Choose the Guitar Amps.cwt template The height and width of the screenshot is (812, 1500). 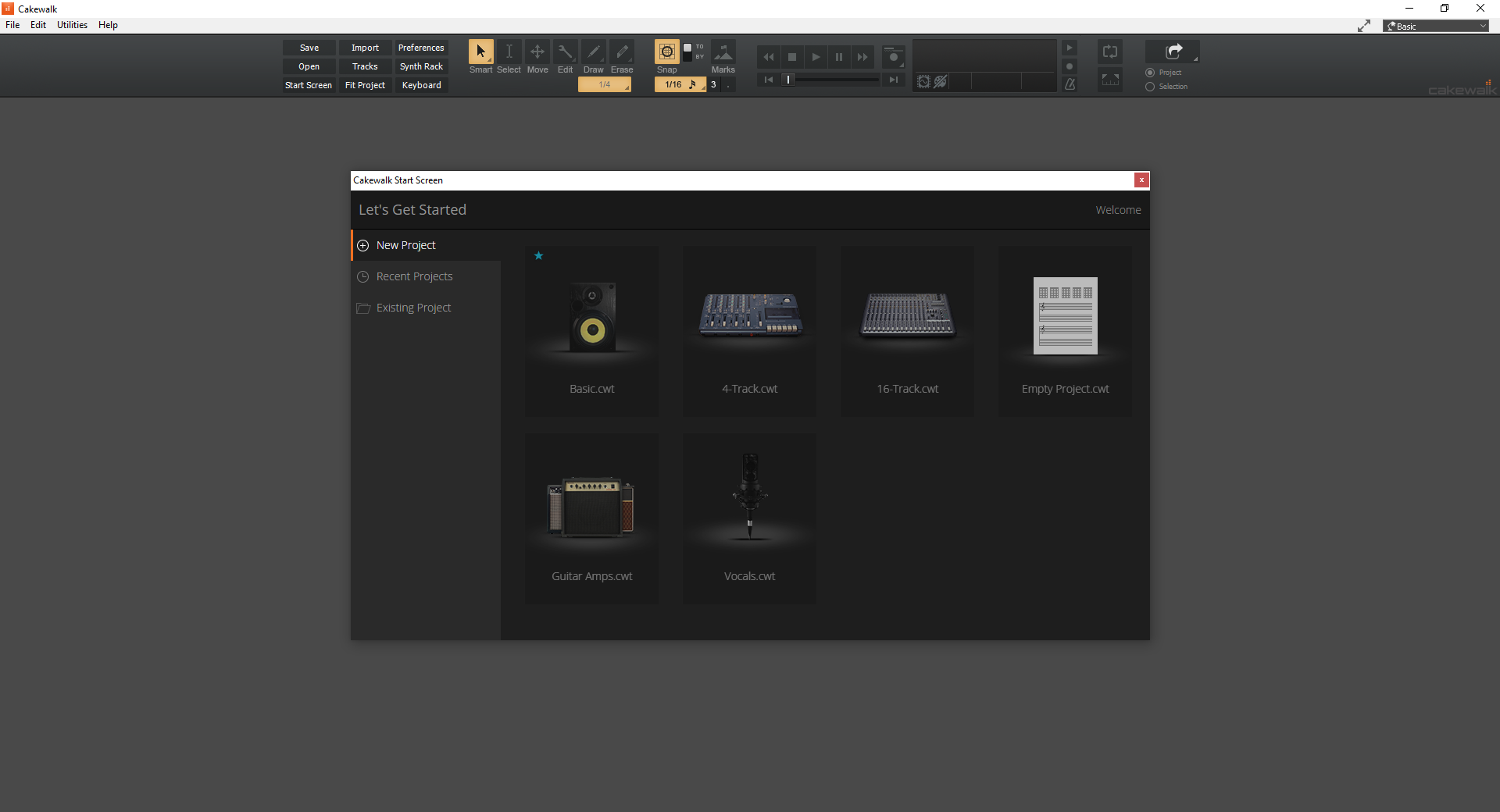point(591,518)
